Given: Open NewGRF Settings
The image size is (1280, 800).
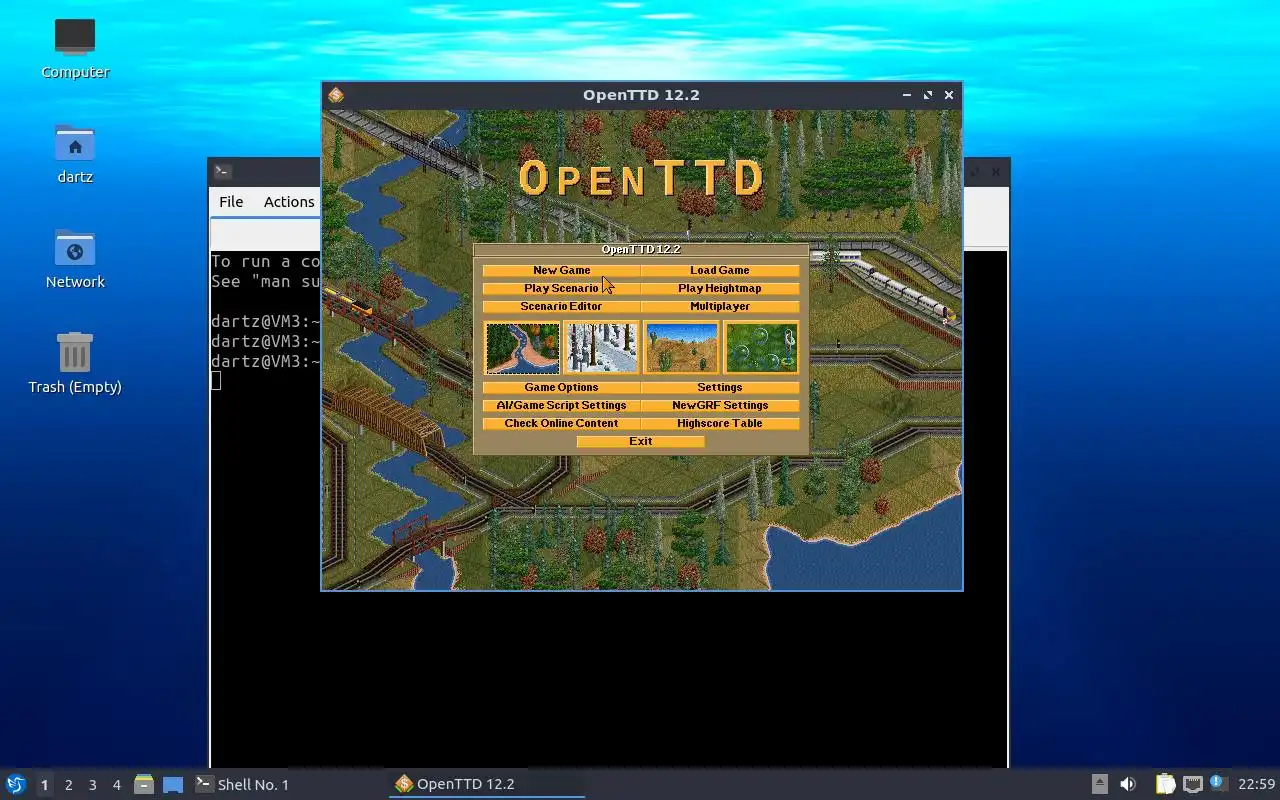Looking at the screenshot, I should [720, 405].
